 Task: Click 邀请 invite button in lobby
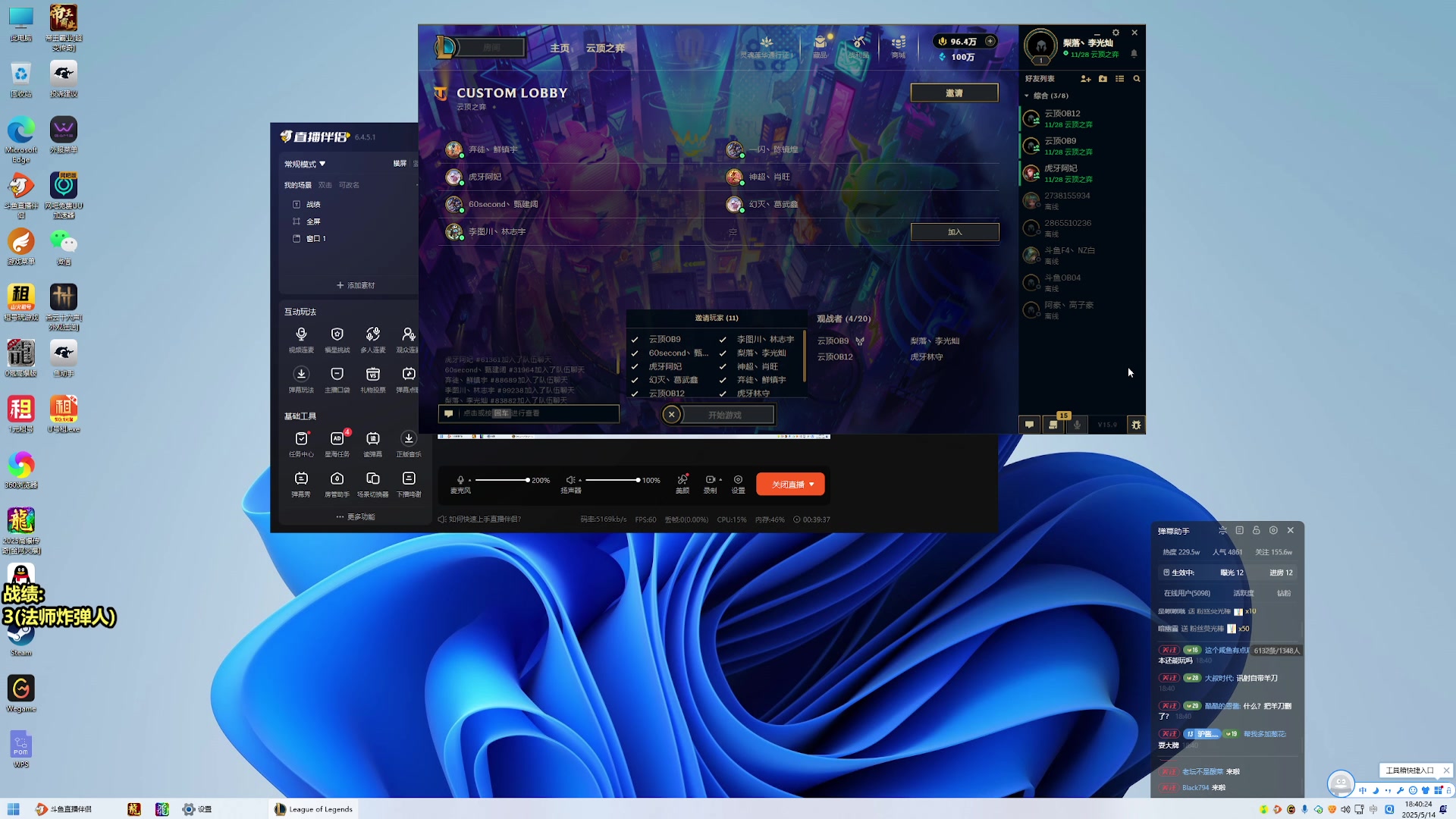tap(954, 93)
